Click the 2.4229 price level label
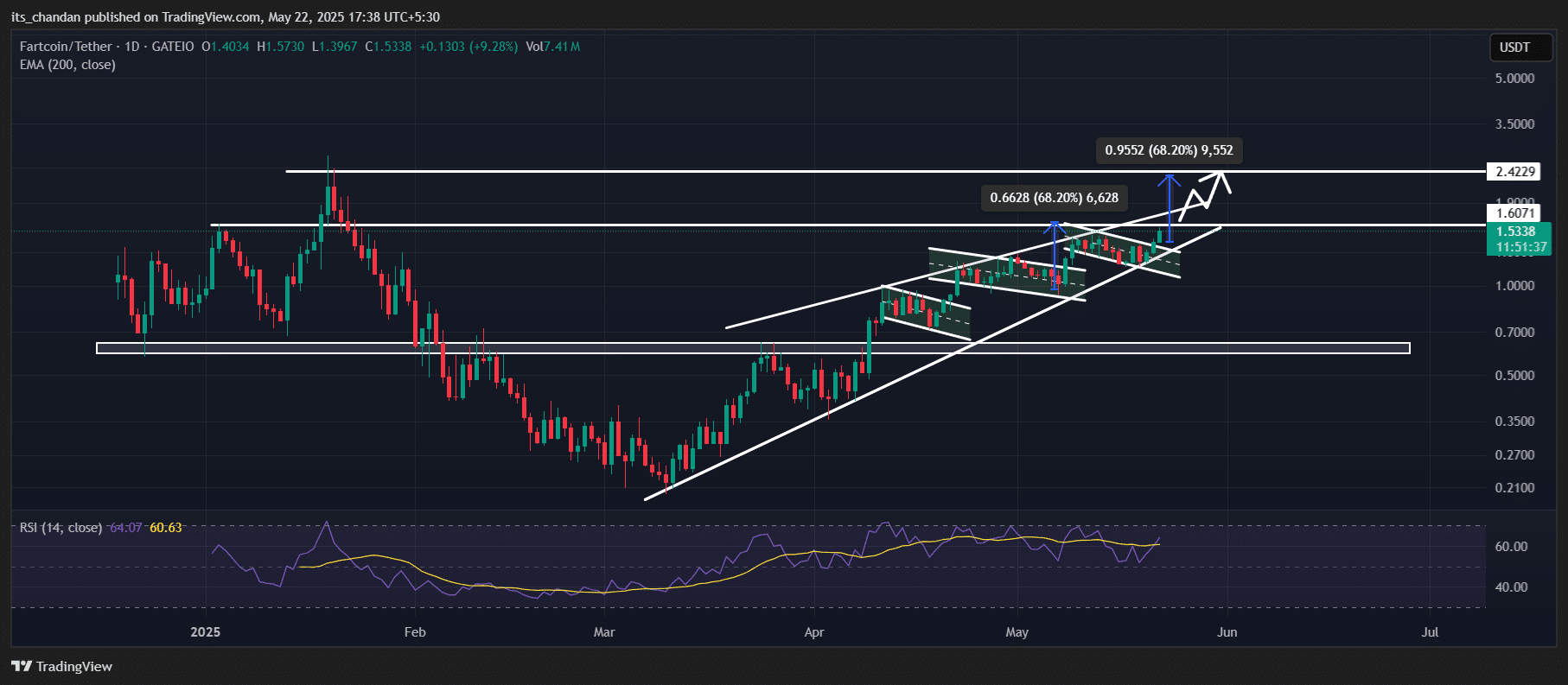 click(x=1515, y=171)
